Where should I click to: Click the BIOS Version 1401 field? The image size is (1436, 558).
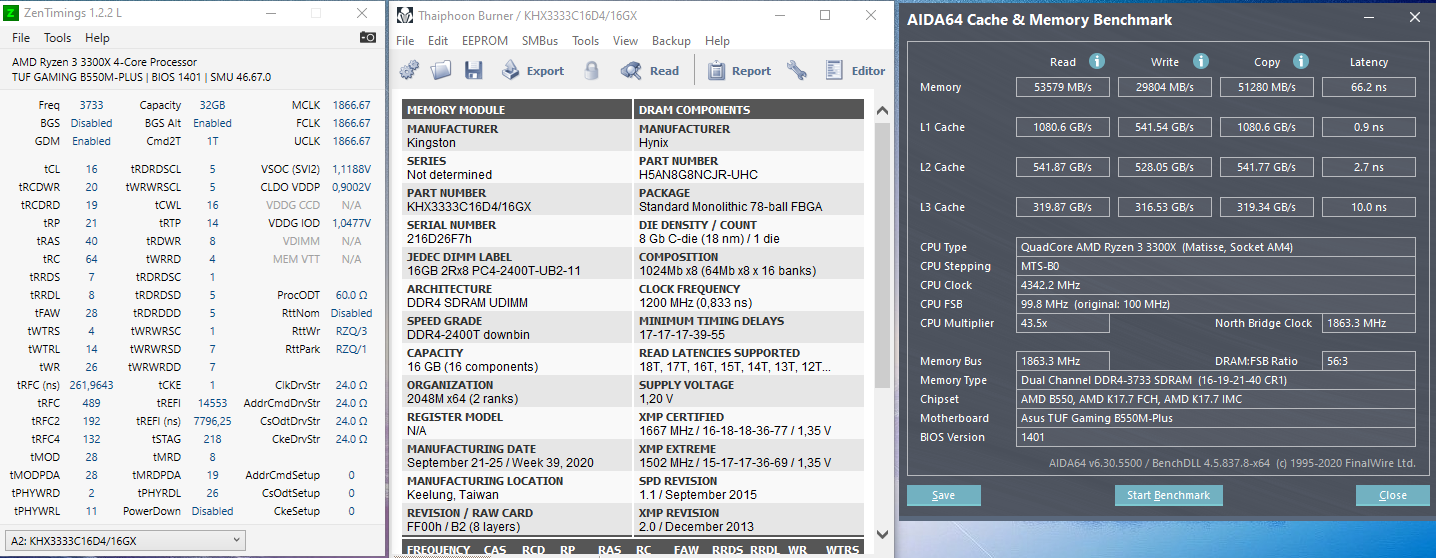tap(1216, 437)
